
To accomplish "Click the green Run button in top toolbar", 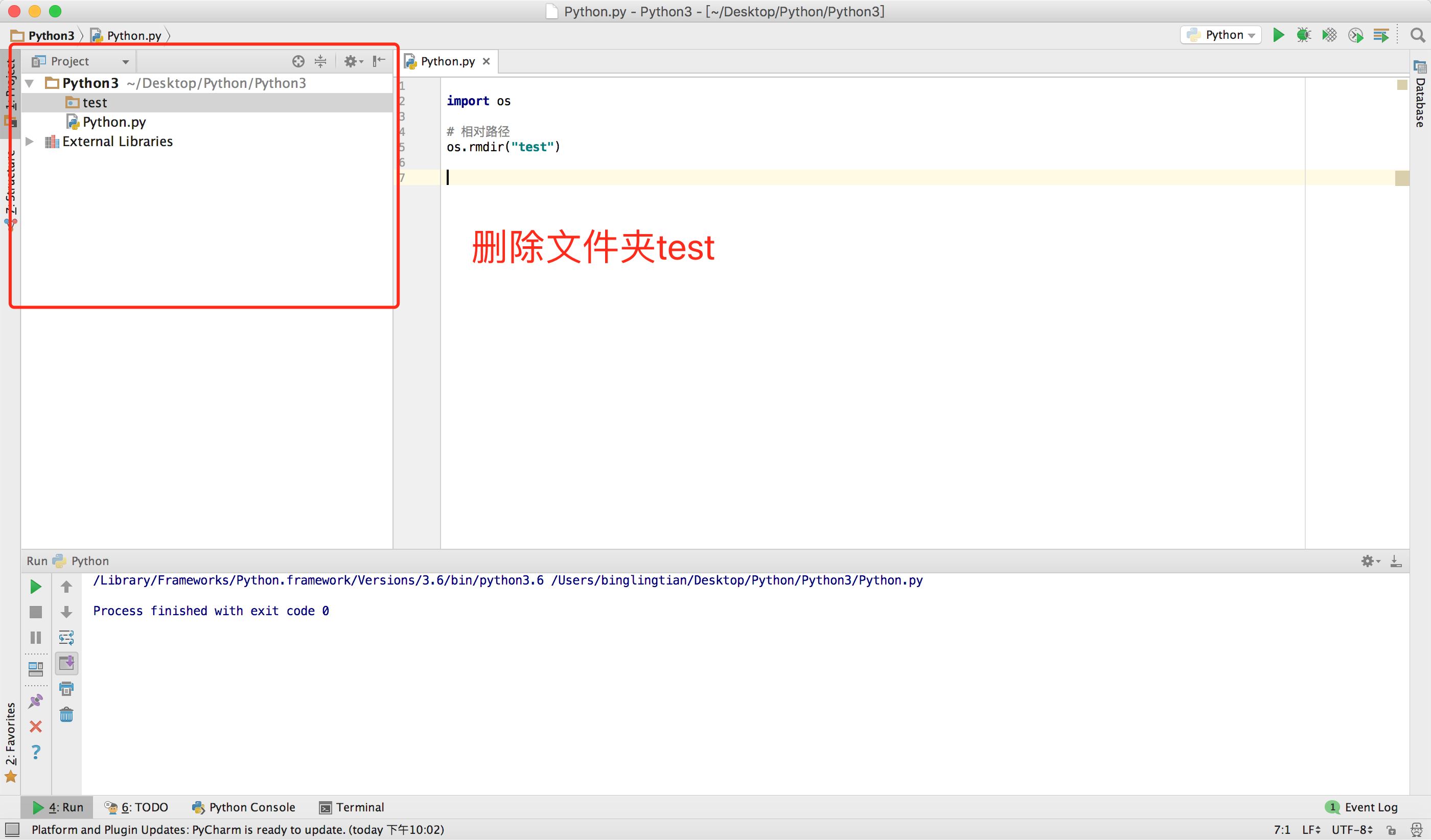I will (x=1278, y=35).
